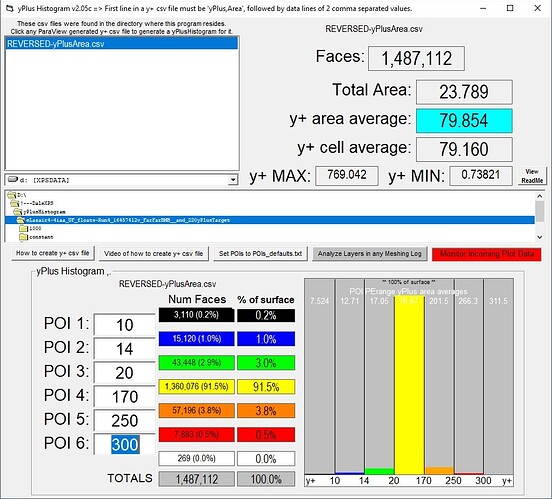This screenshot has height=499, width=552.
Task: Click the white 269 (0.0%) faces box
Action: tap(196, 459)
